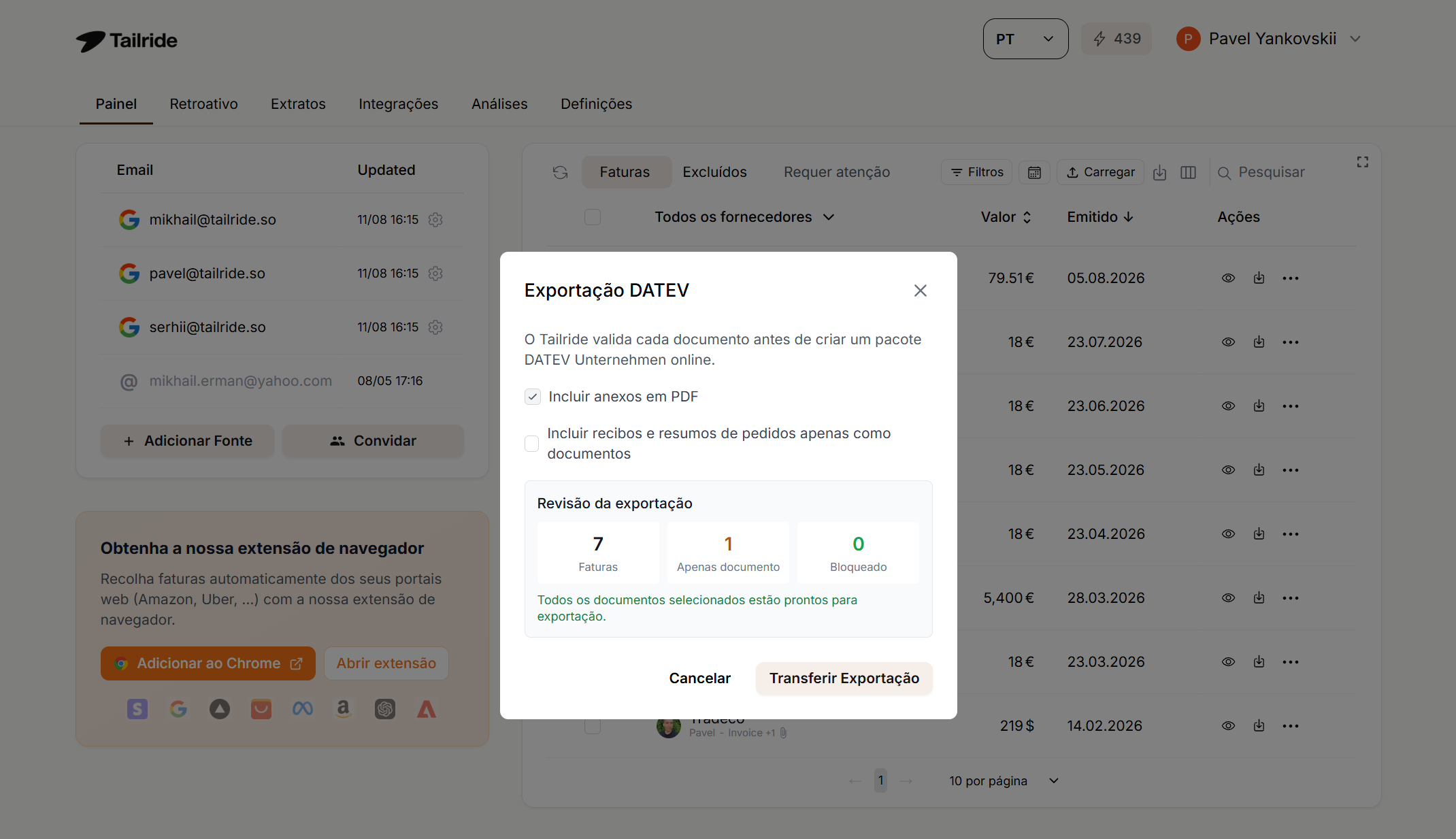Screen dimensions: 1456x839
Task: Click the Convidar button
Action: click(x=373, y=441)
